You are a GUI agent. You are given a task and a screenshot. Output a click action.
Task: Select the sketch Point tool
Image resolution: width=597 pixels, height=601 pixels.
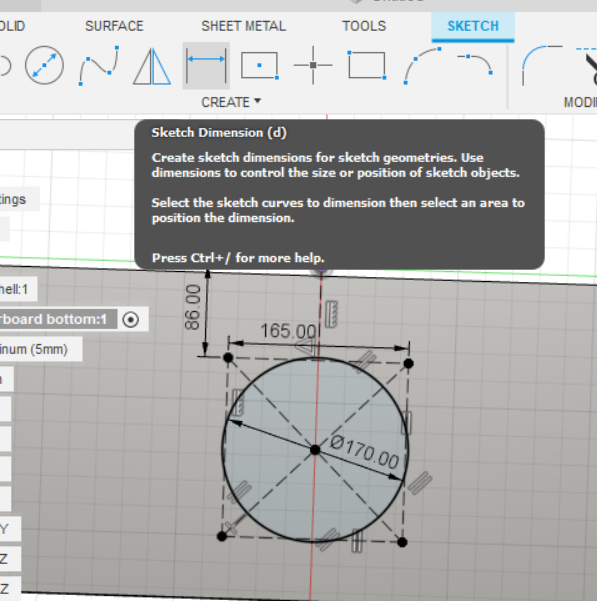[x=313, y=66]
